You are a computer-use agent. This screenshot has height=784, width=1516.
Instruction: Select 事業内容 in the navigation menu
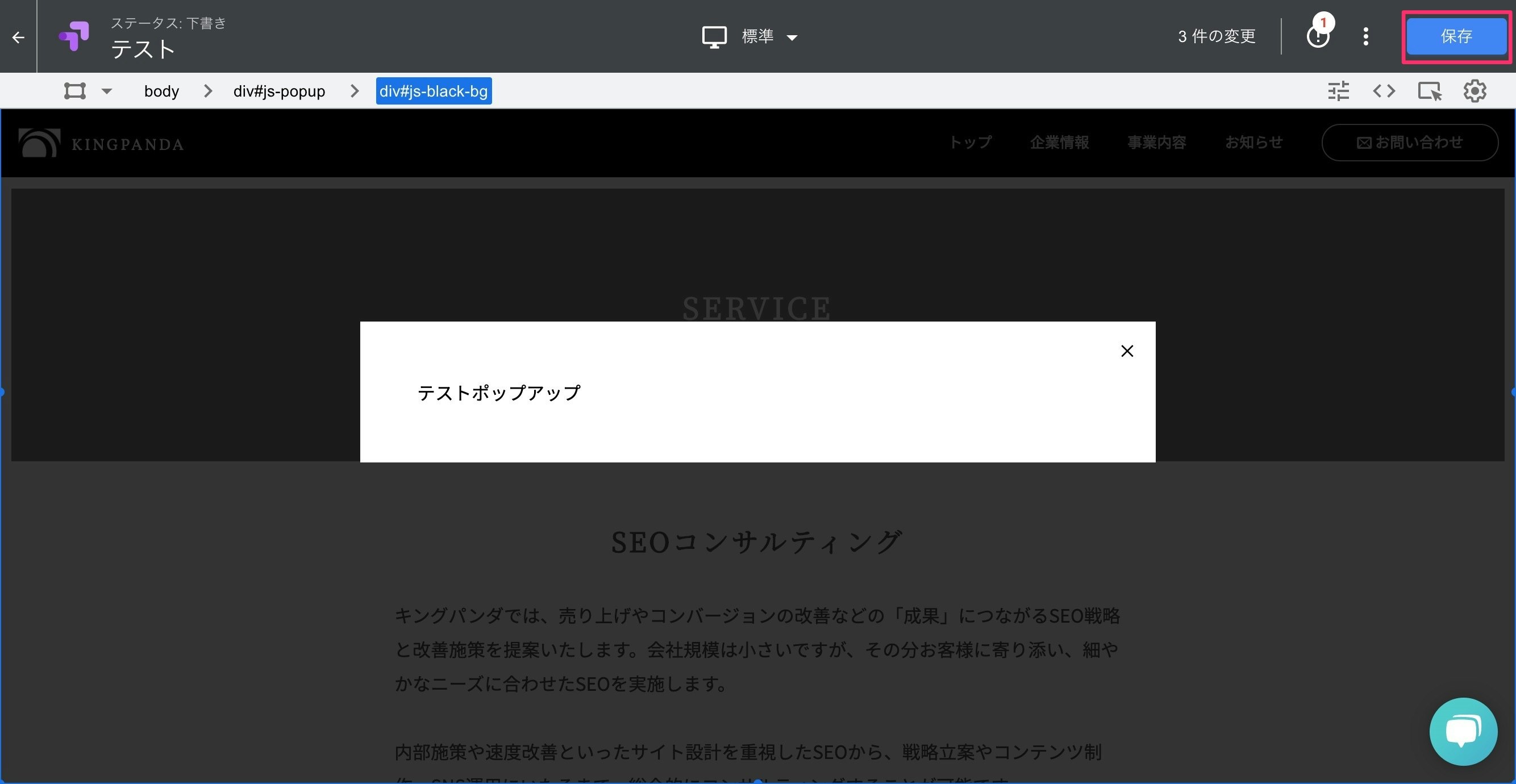point(1156,142)
